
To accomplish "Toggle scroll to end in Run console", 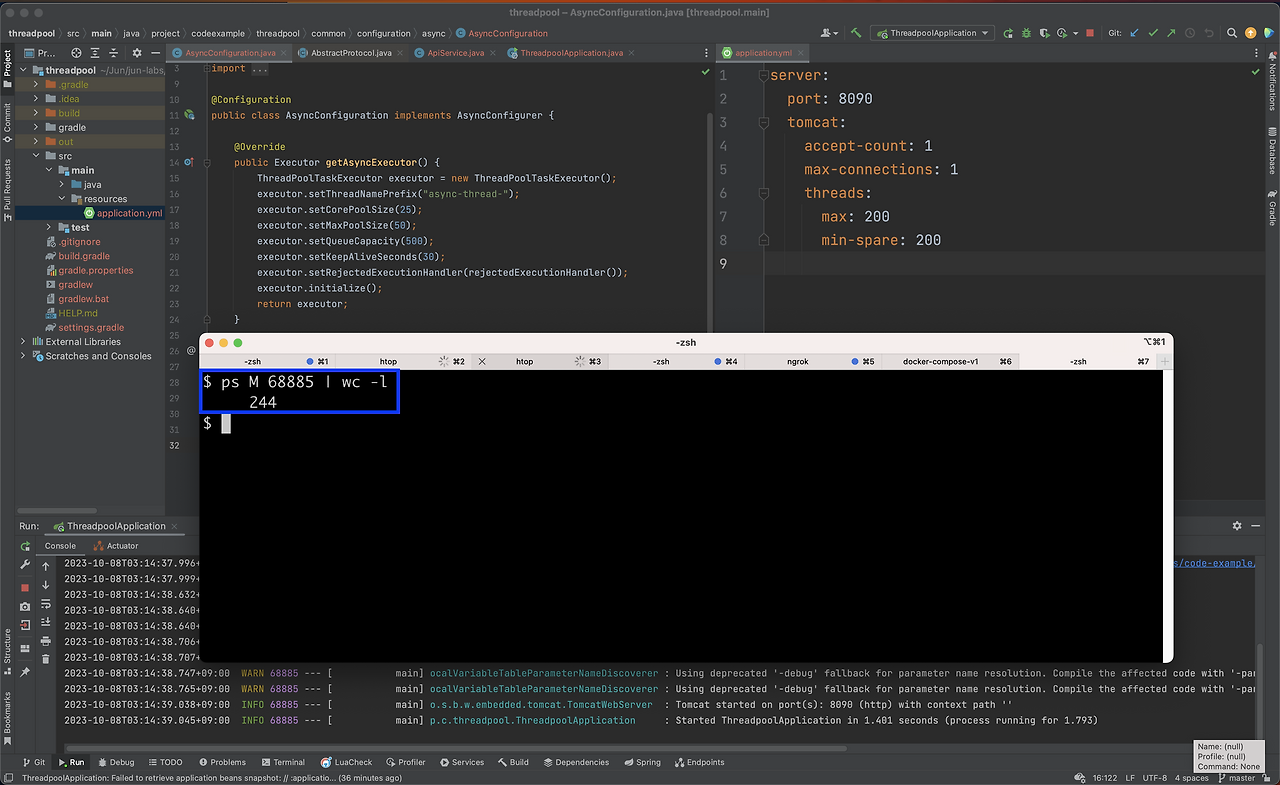I will tap(46, 622).
